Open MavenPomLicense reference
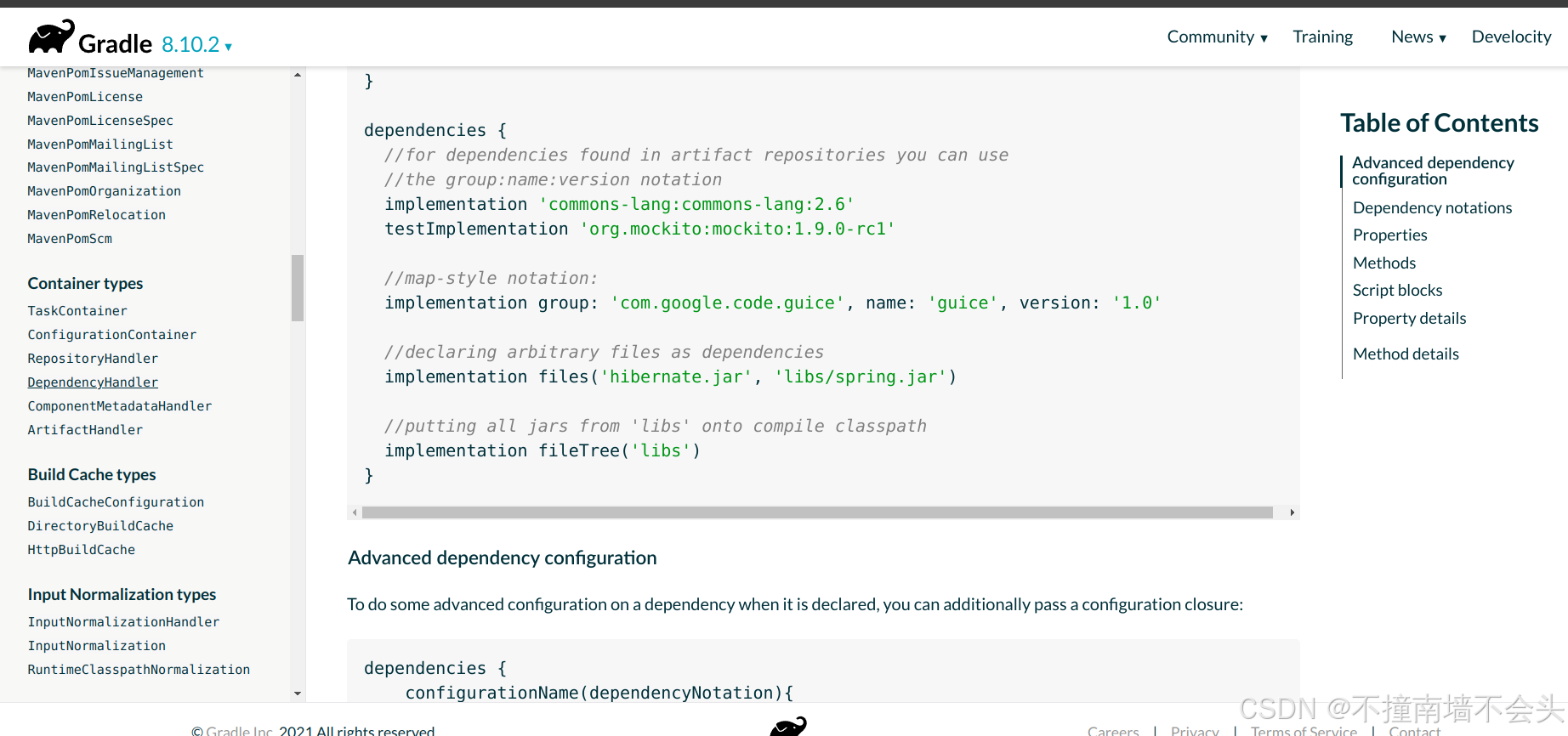This screenshot has width=1568, height=736. (85, 97)
